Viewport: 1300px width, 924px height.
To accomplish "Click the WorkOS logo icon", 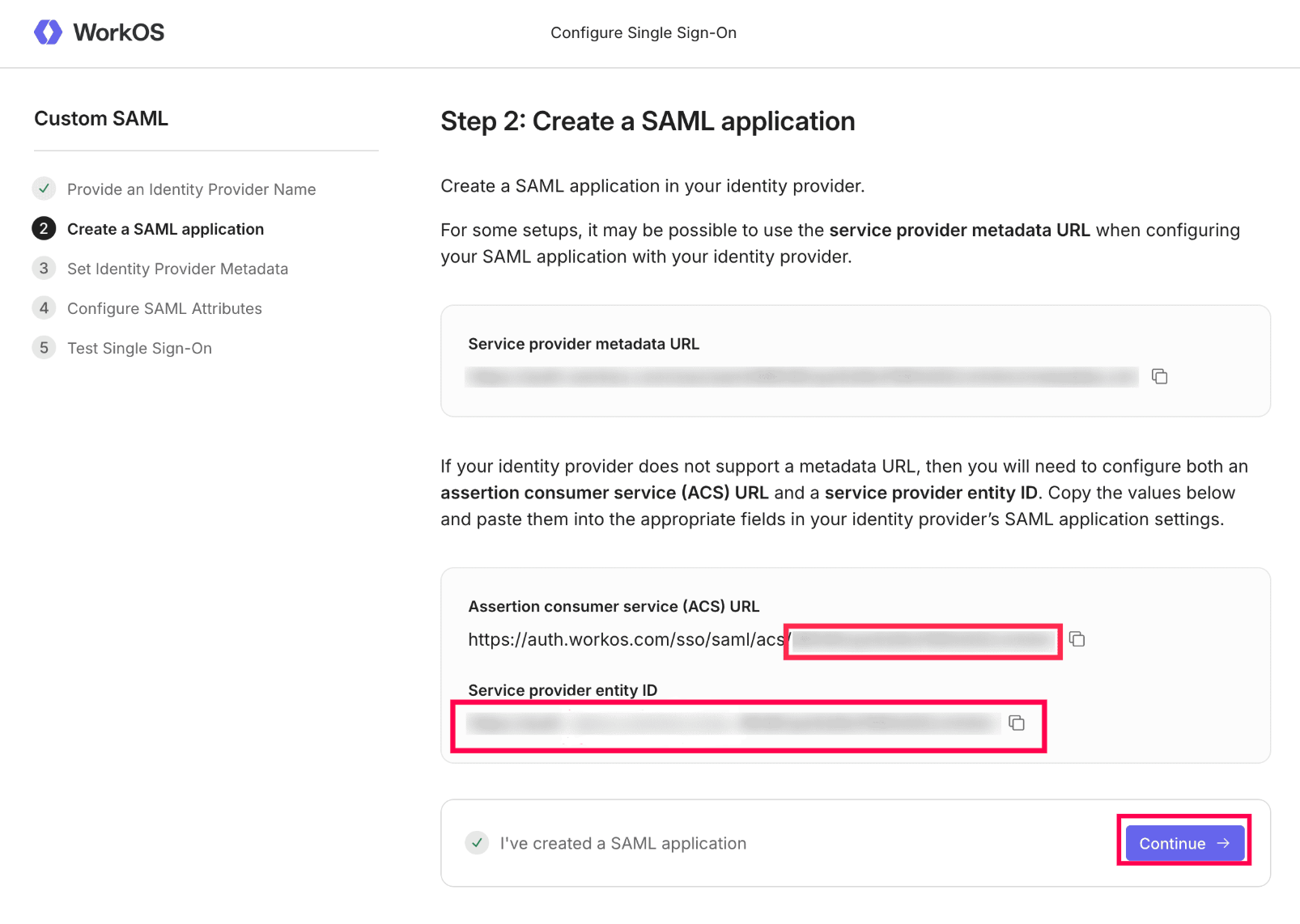I will [x=48, y=32].
